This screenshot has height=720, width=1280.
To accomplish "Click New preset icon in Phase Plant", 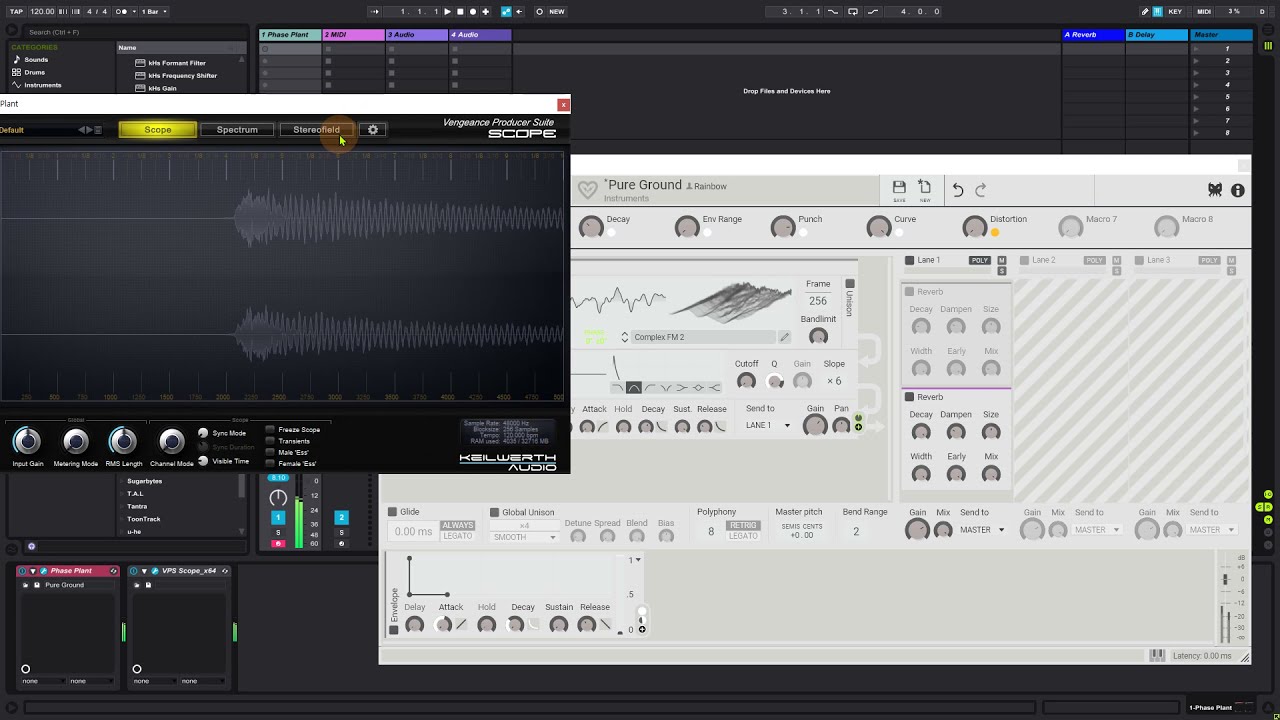I will tap(925, 188).
